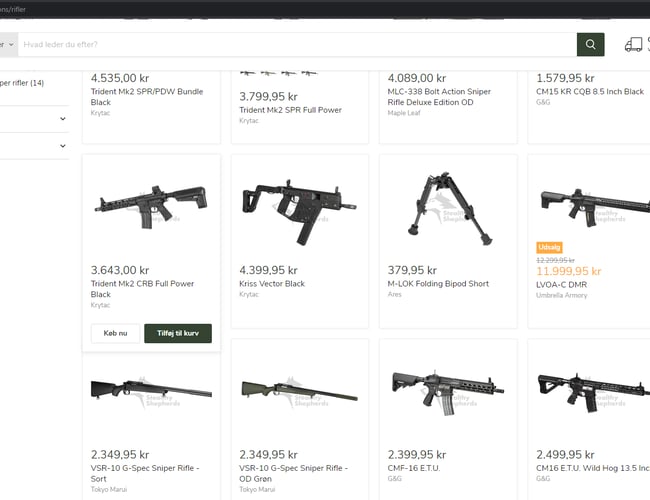
Task: Click the green search magnifier button
Action: coord(590,44)
